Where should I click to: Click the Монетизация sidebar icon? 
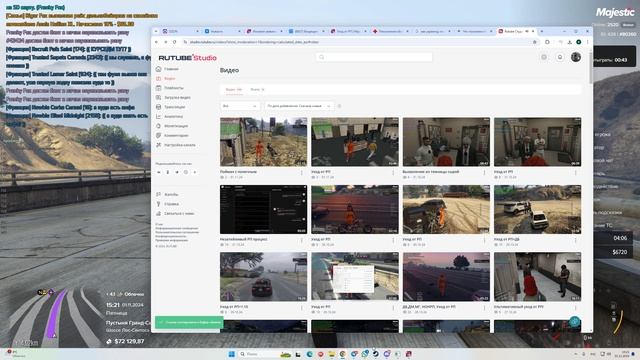[x=159, y=126]
